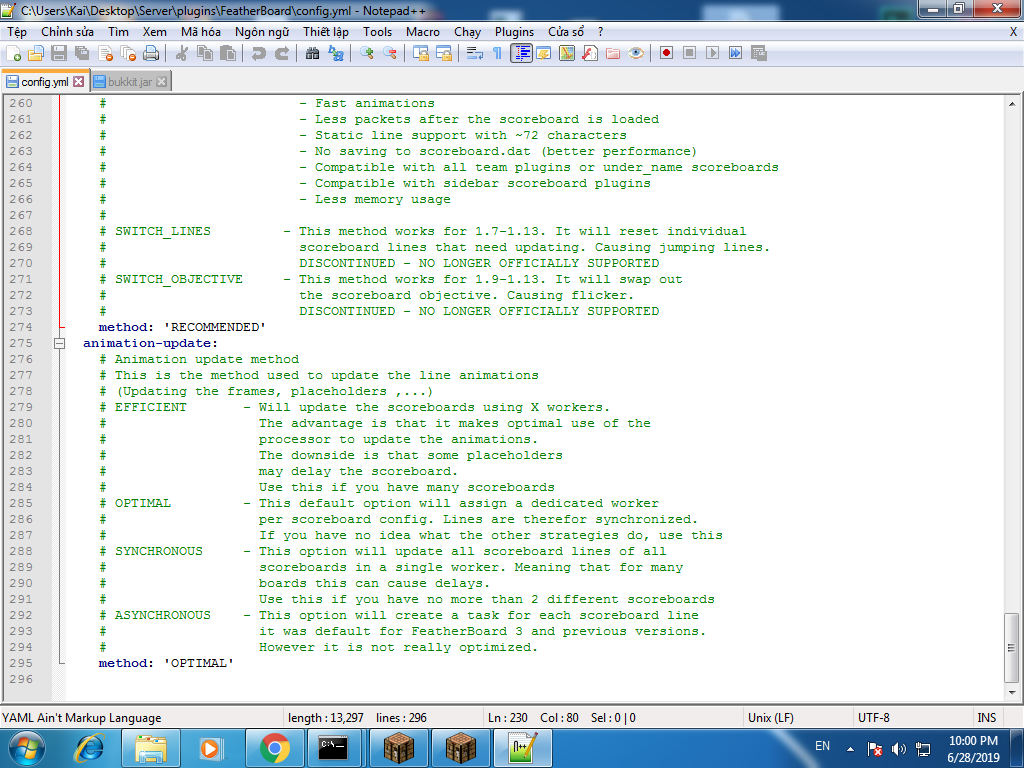Close the current document via toolbar
Viewport: 1024px width, 768px height.
point(105,54)
